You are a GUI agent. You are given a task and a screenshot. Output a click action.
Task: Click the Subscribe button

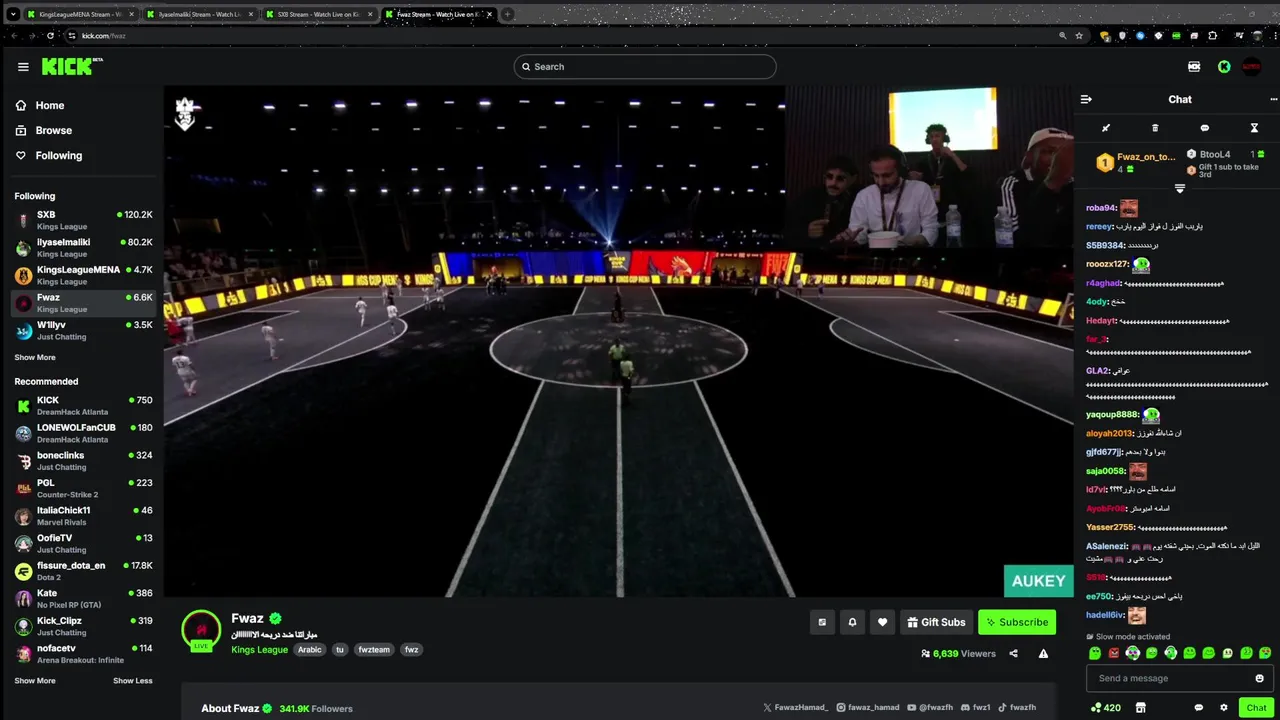1017,622
